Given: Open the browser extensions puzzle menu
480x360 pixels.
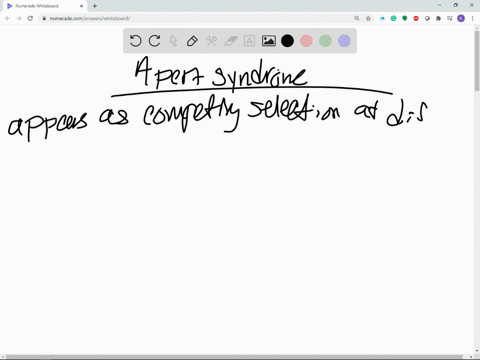Looking at the screenshot, I should click(438, 18).
